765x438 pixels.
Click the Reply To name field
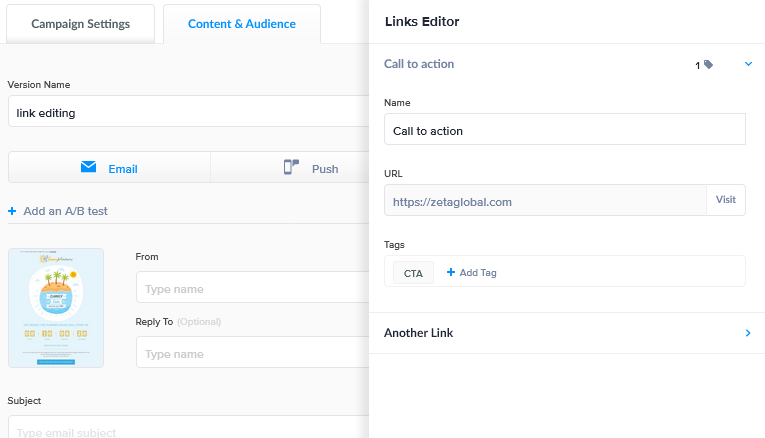coord(252,354)
